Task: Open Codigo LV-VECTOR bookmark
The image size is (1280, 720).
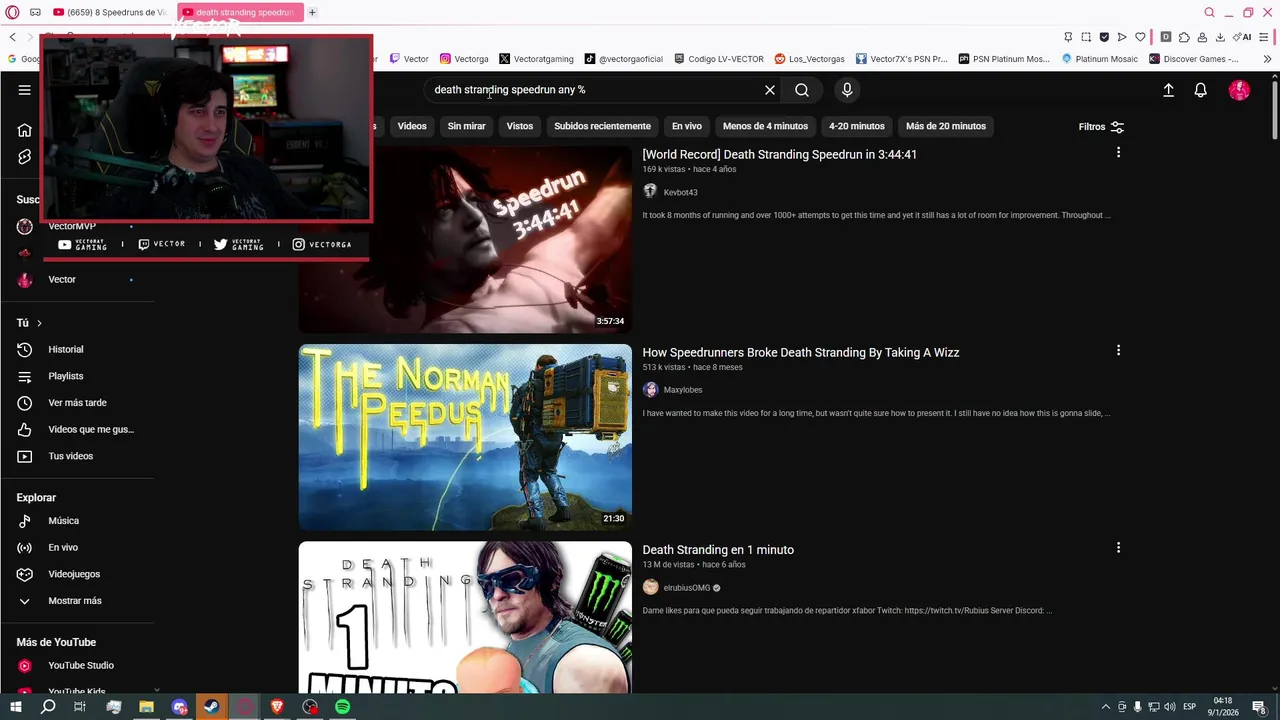Action: [719, 59]
